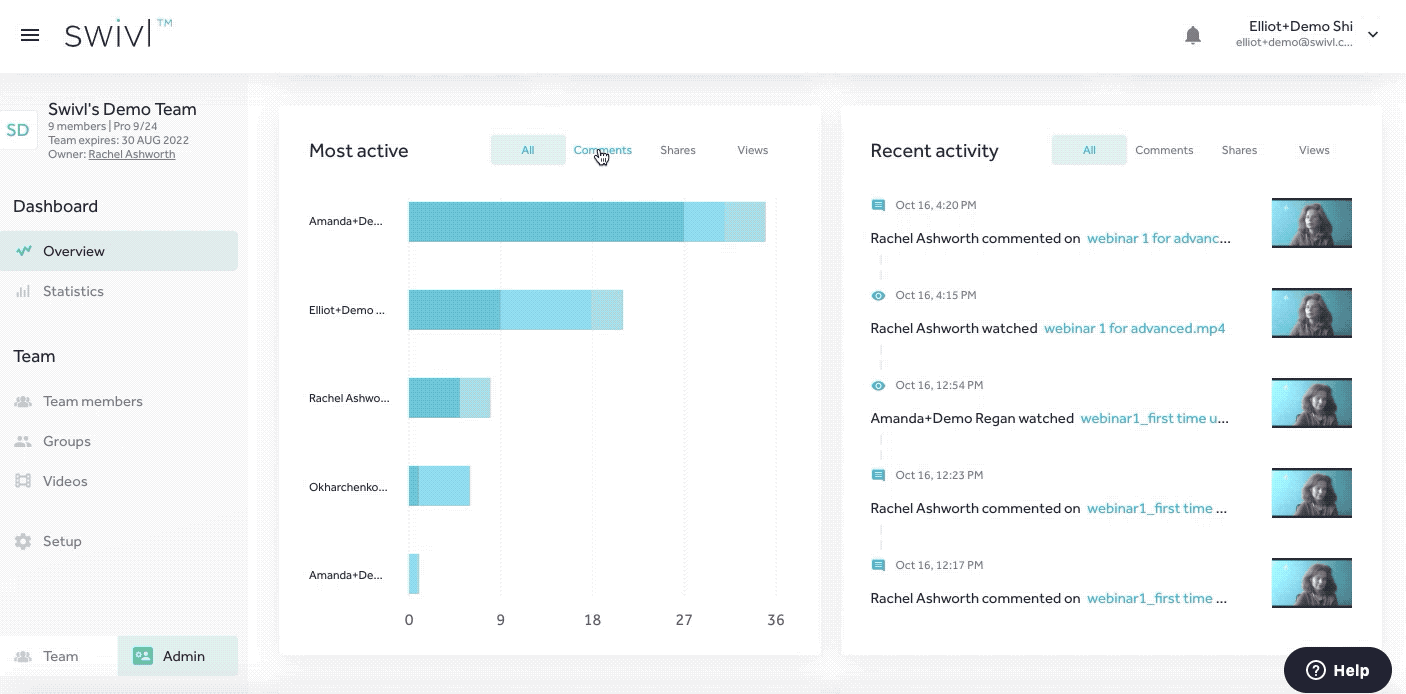Click the Statistics bar chart icon
Image resolution: width=1406 pixels, height=694 pixels.
pyautogui.click(x=23, y=291)
